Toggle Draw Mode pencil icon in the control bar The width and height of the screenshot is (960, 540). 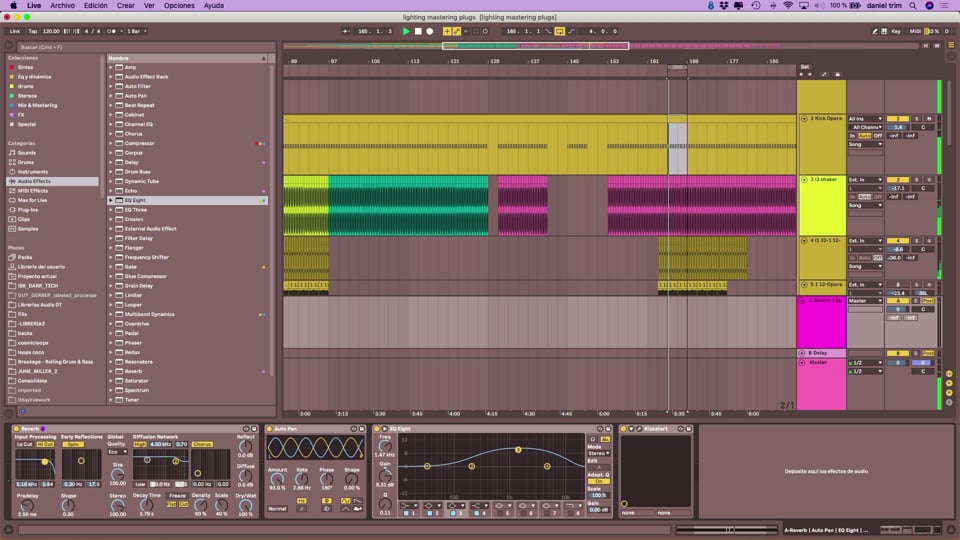[x=874, y=31]
